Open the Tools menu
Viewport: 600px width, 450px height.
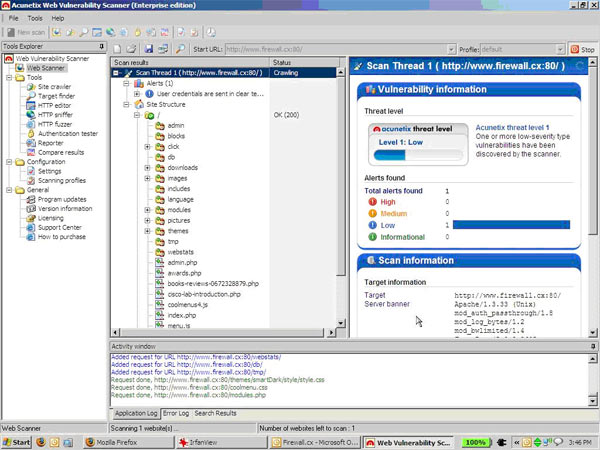click(35, 18)
